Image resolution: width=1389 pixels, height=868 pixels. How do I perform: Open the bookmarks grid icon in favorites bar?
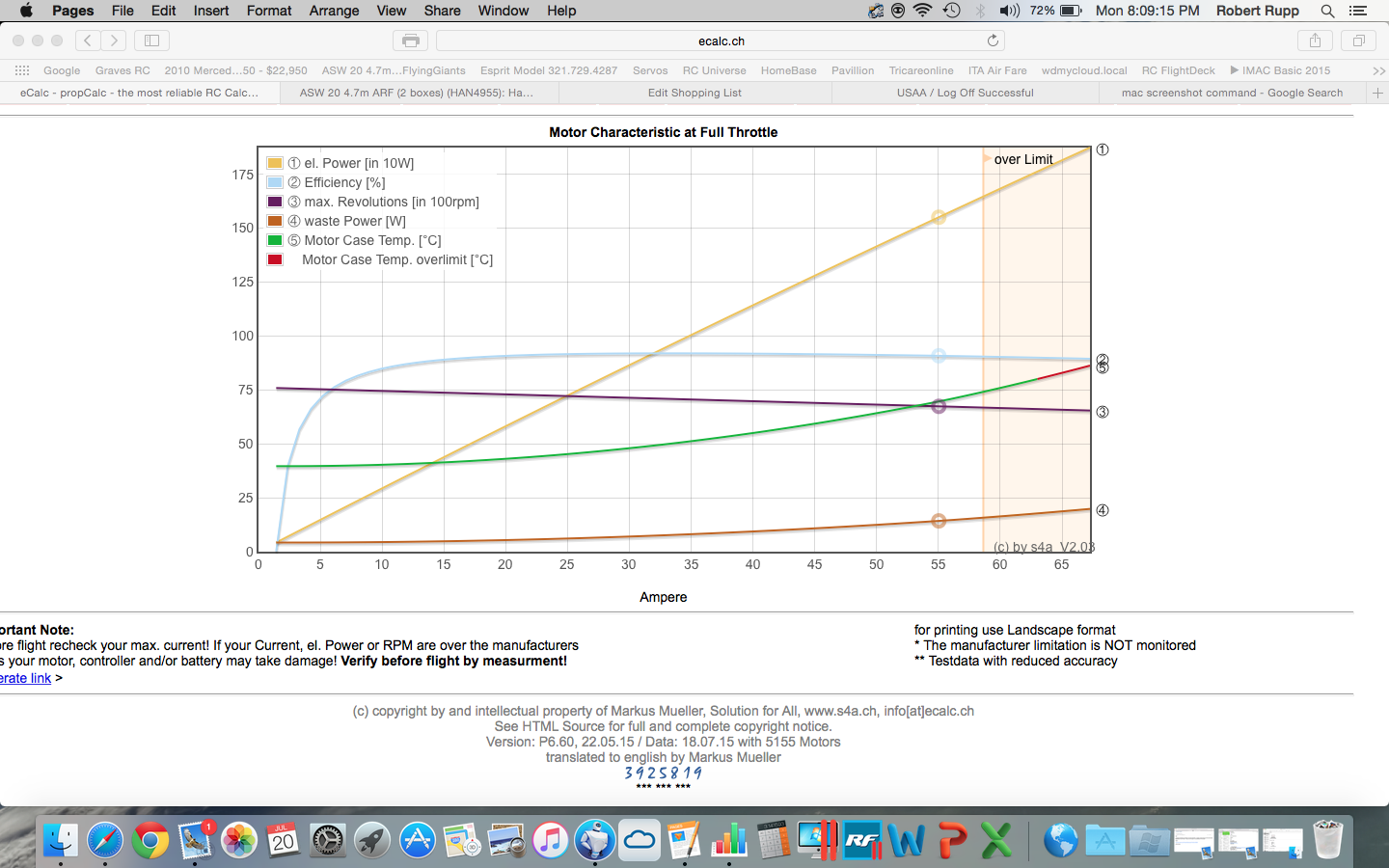(22, 70)
